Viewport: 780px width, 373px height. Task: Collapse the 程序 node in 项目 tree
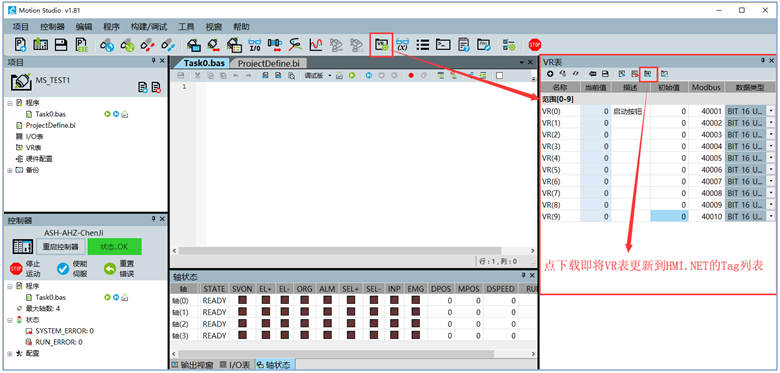10,103
